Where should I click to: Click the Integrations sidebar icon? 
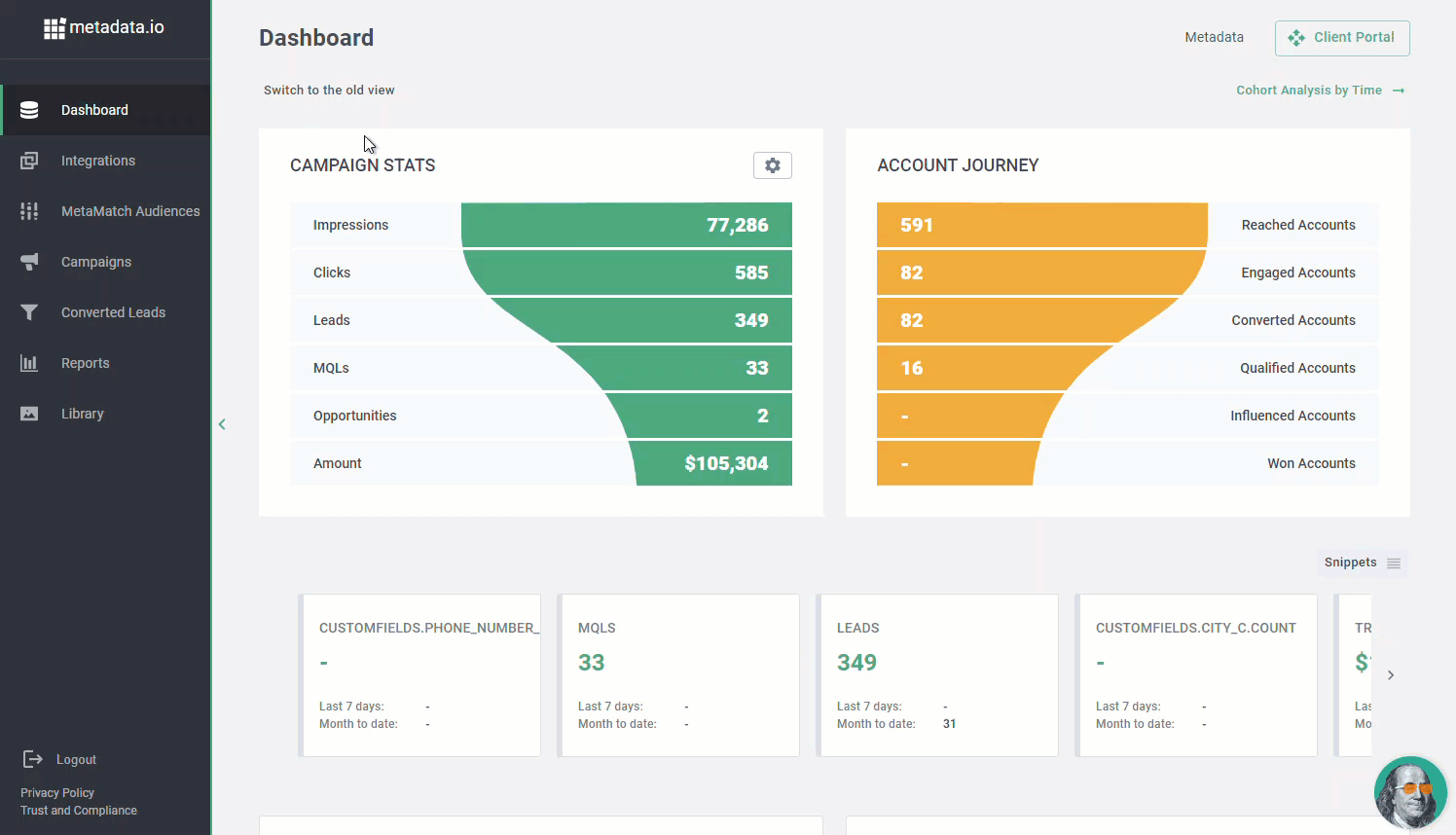(29, 161)
